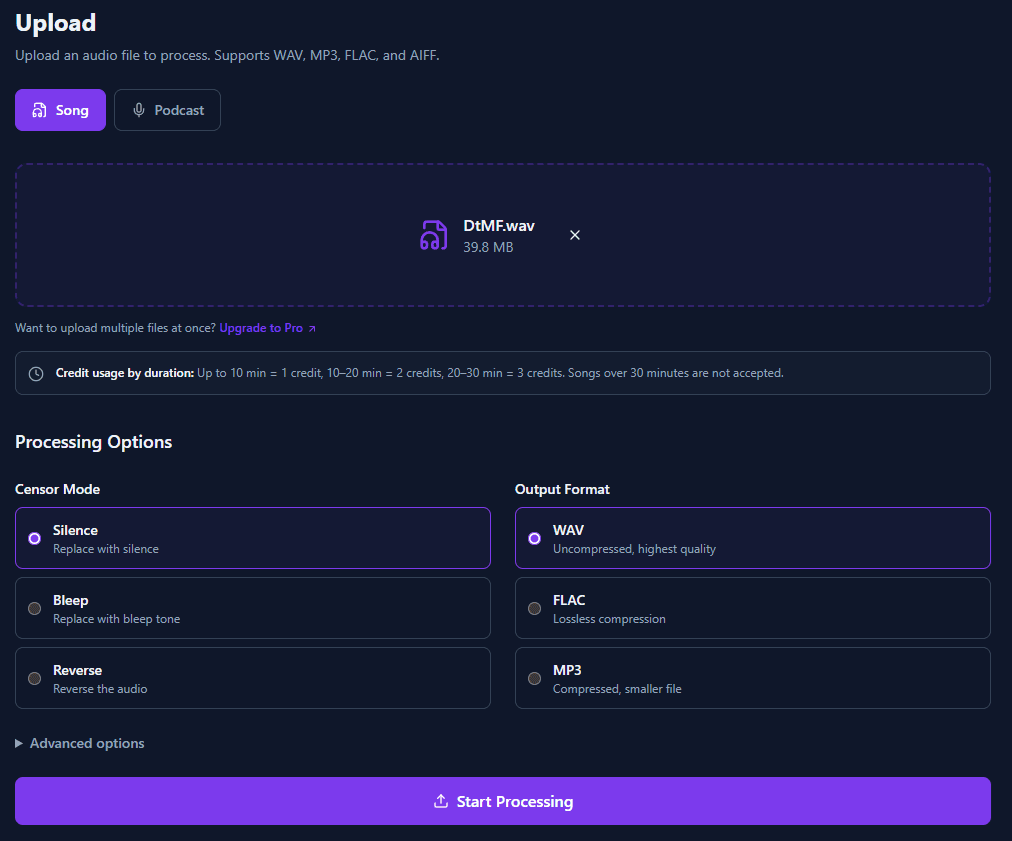Choose FLAC as output format
Viewport: 1012px width, 841px height.
[x=752, y=607]
